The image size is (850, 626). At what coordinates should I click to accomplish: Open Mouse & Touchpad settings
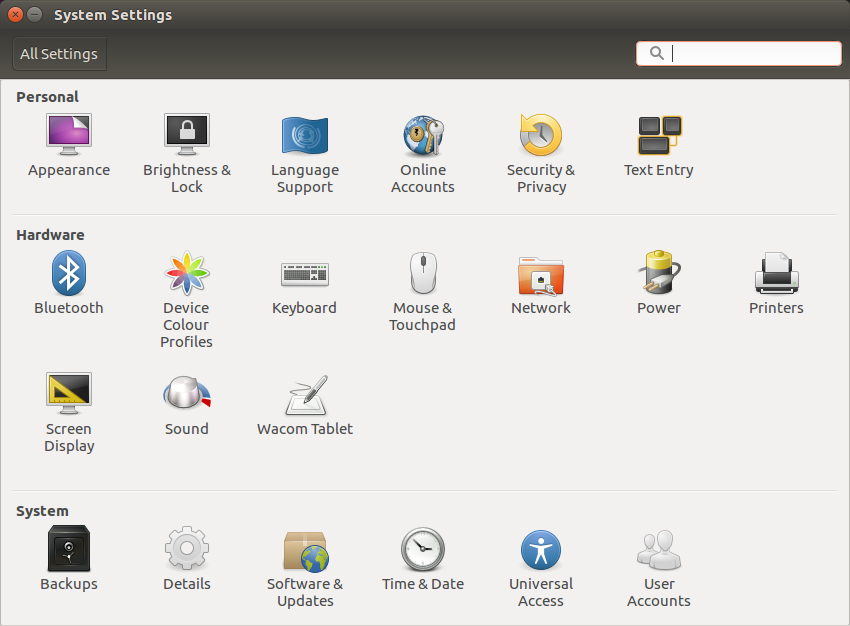click(x=423, y=273)
